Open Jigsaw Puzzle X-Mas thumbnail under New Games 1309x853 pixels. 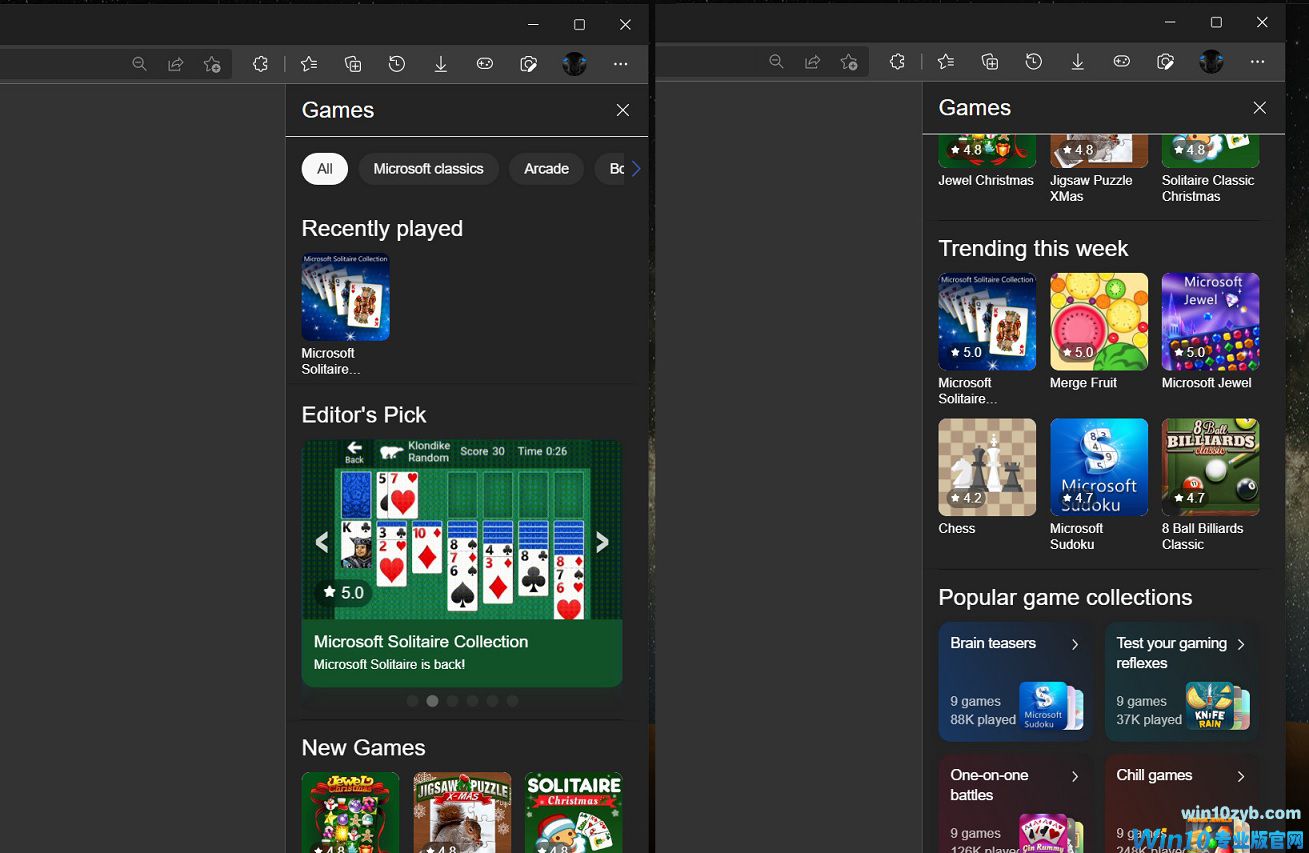coord(462,812)
